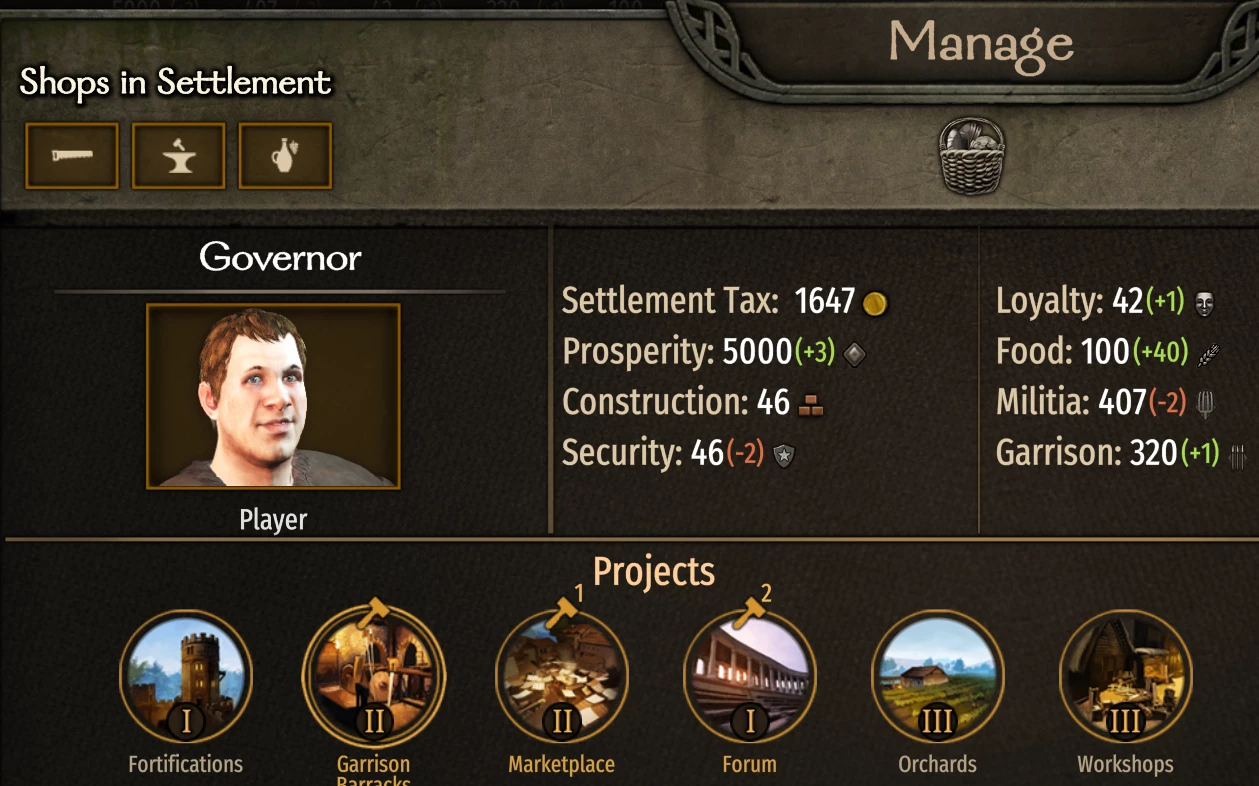Screen dimensions: 1259x786
Task: Click the militia pitchfork icon
Action: 1205,404
